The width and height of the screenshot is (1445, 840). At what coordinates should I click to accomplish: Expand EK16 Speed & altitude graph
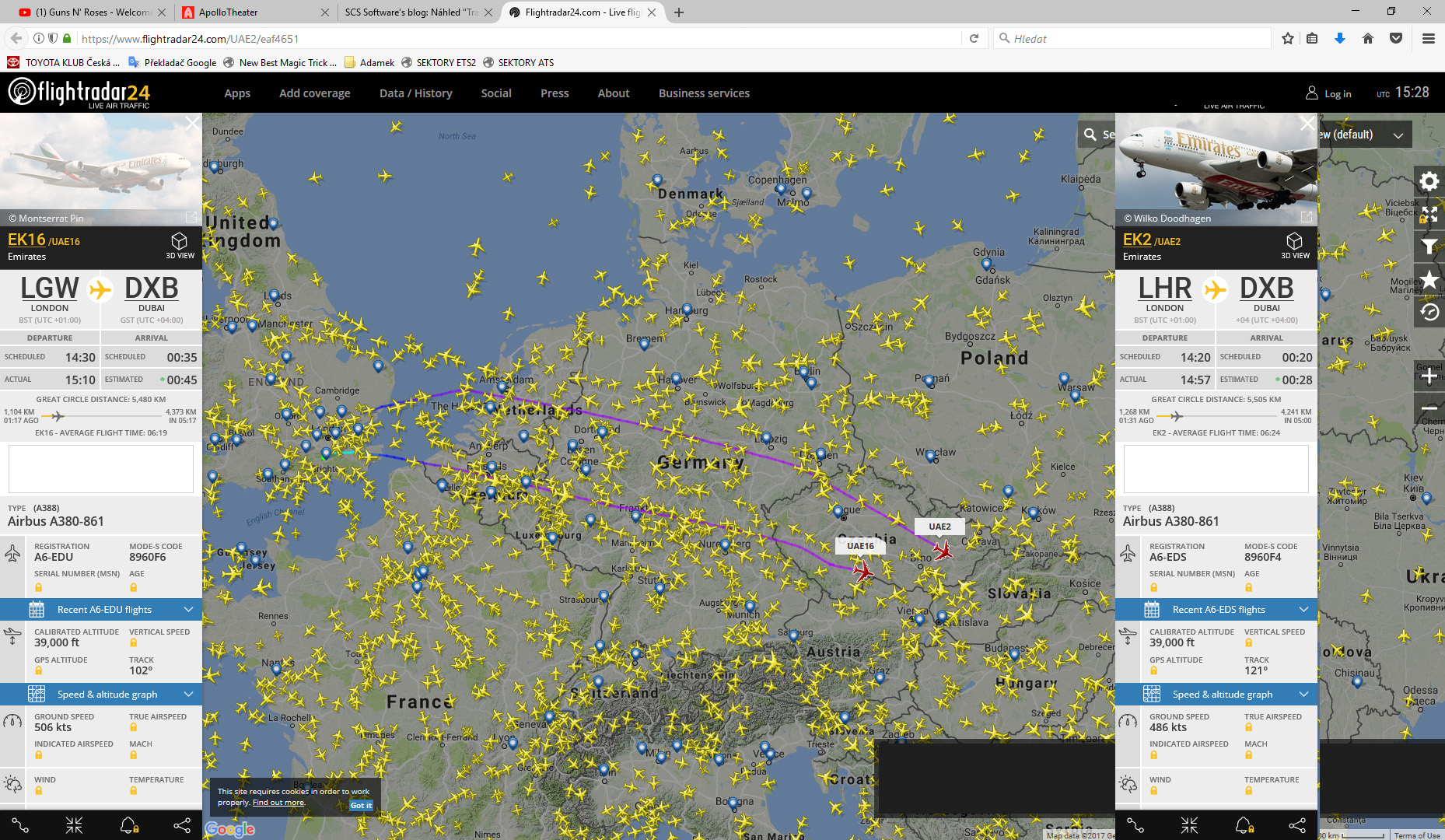[x=101, y=694]
